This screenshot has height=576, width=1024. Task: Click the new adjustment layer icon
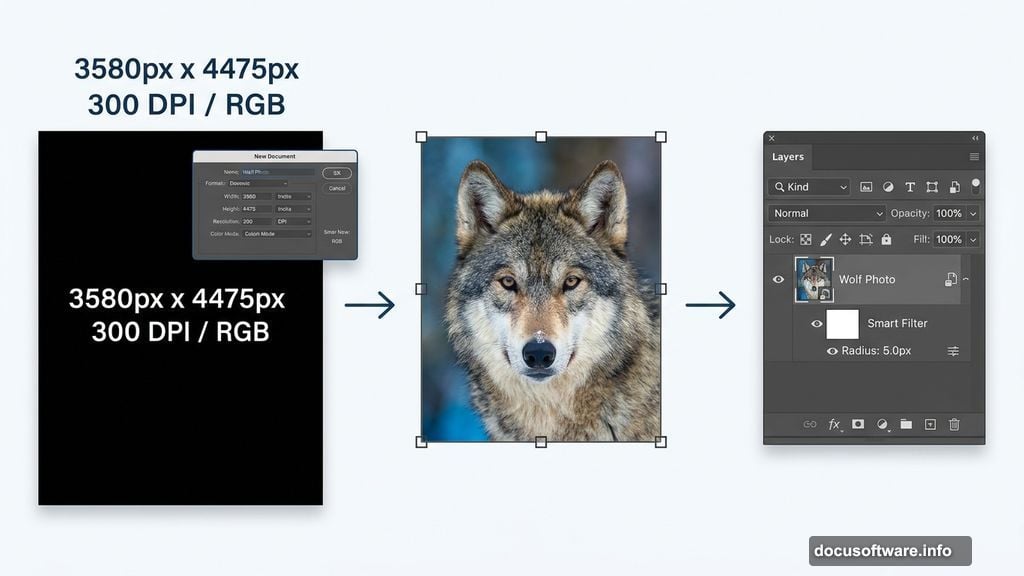(x=881, y=424)
